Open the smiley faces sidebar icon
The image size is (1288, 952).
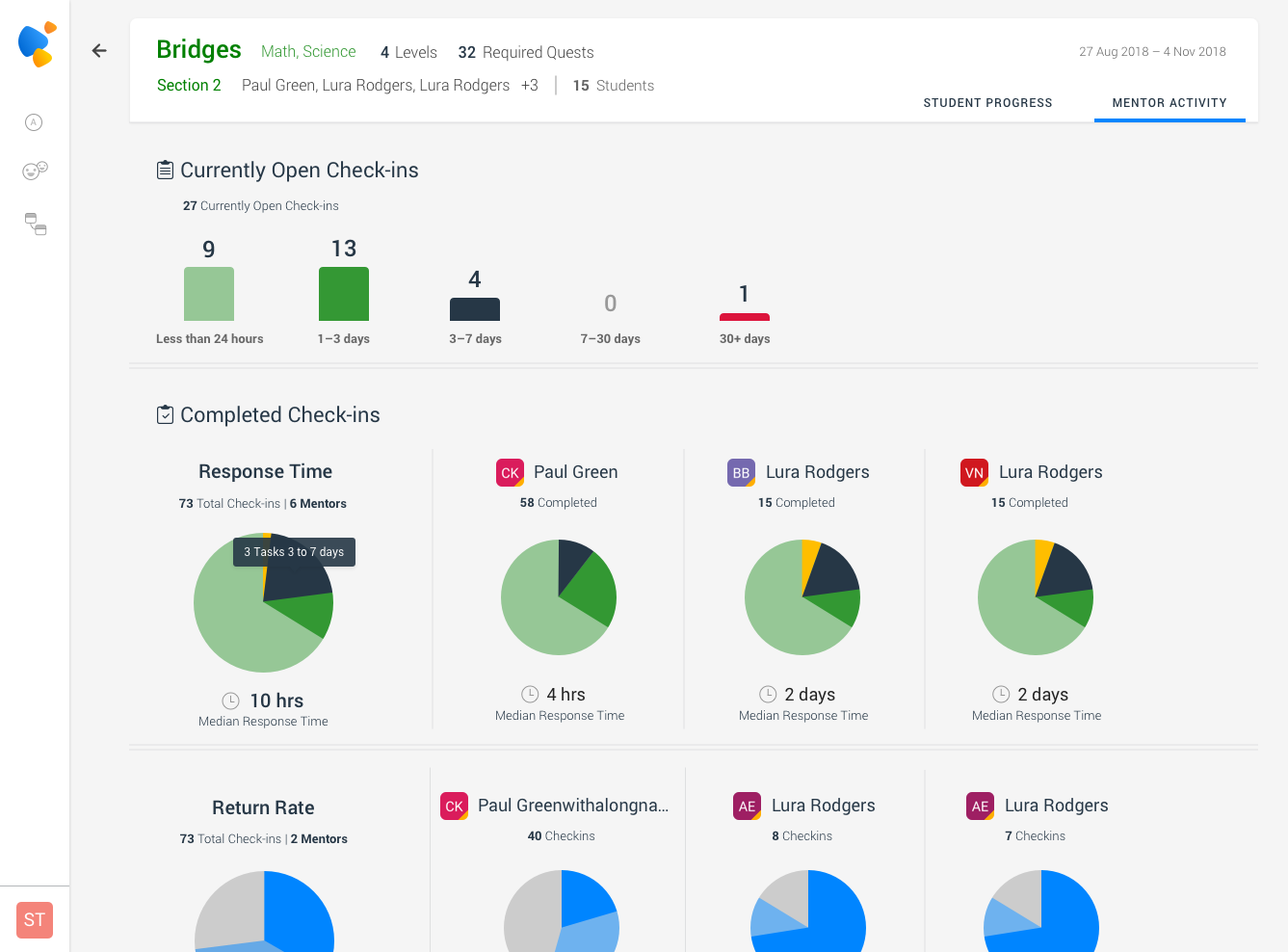tap(35, 171)
